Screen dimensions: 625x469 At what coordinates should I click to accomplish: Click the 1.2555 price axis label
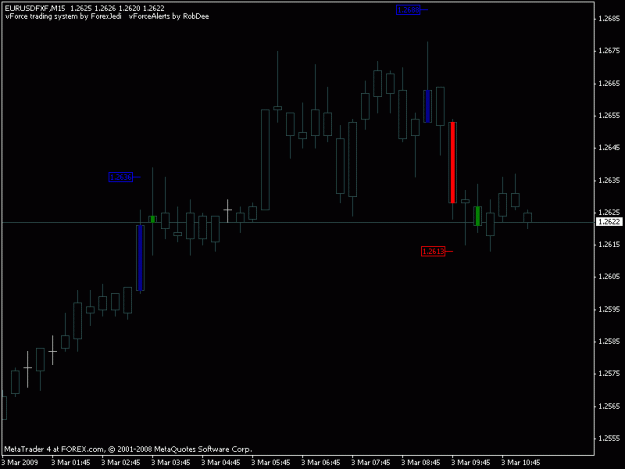coord(609,438)
